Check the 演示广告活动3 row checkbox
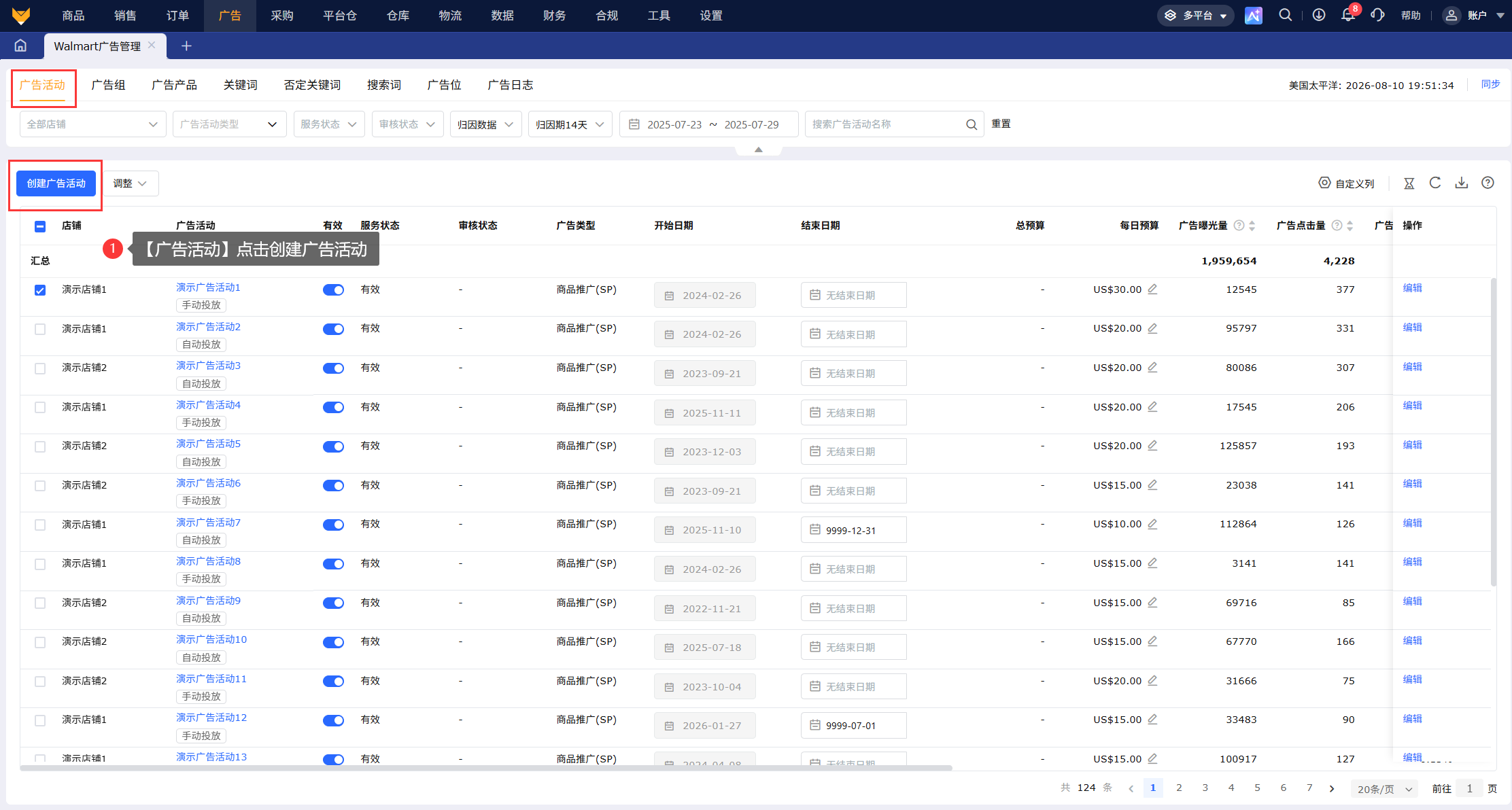 (40, 368)
